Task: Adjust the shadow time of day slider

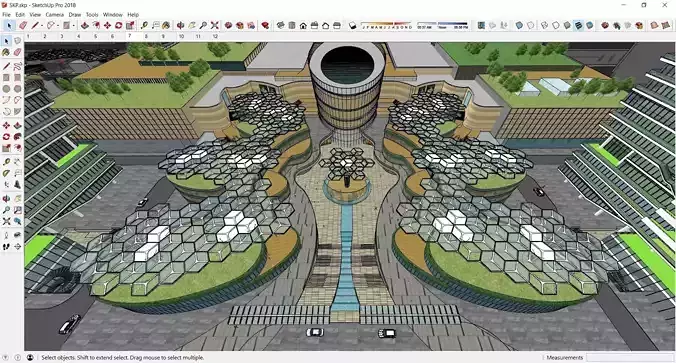Action: [443, 25]
